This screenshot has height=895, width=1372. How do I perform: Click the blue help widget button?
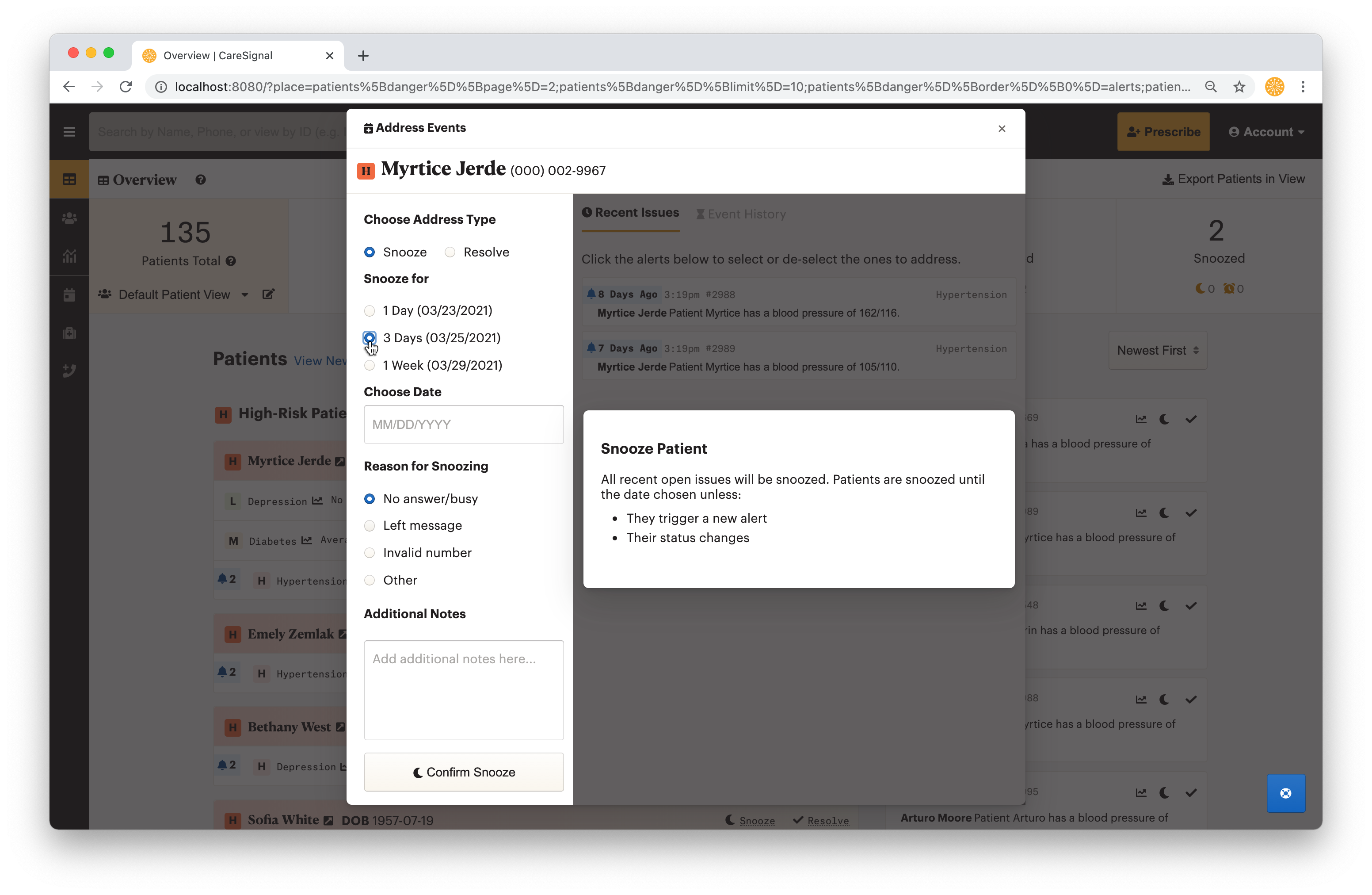tap(1285, 793)
